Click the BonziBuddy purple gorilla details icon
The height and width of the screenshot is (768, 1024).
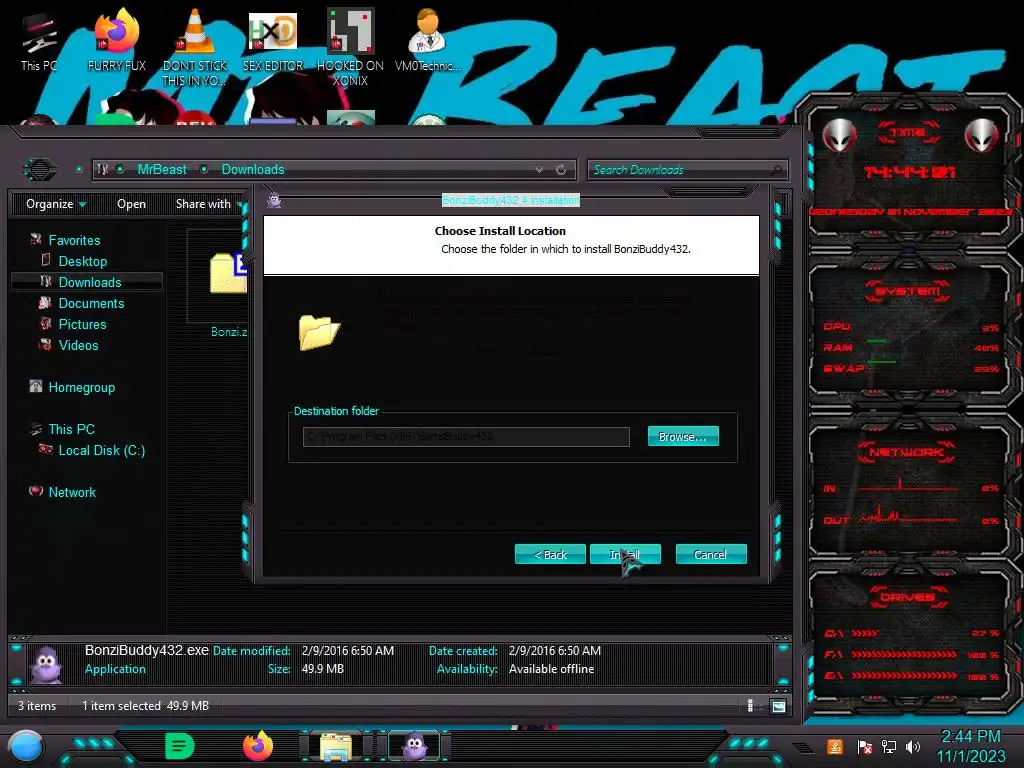[x=46, y=664]
